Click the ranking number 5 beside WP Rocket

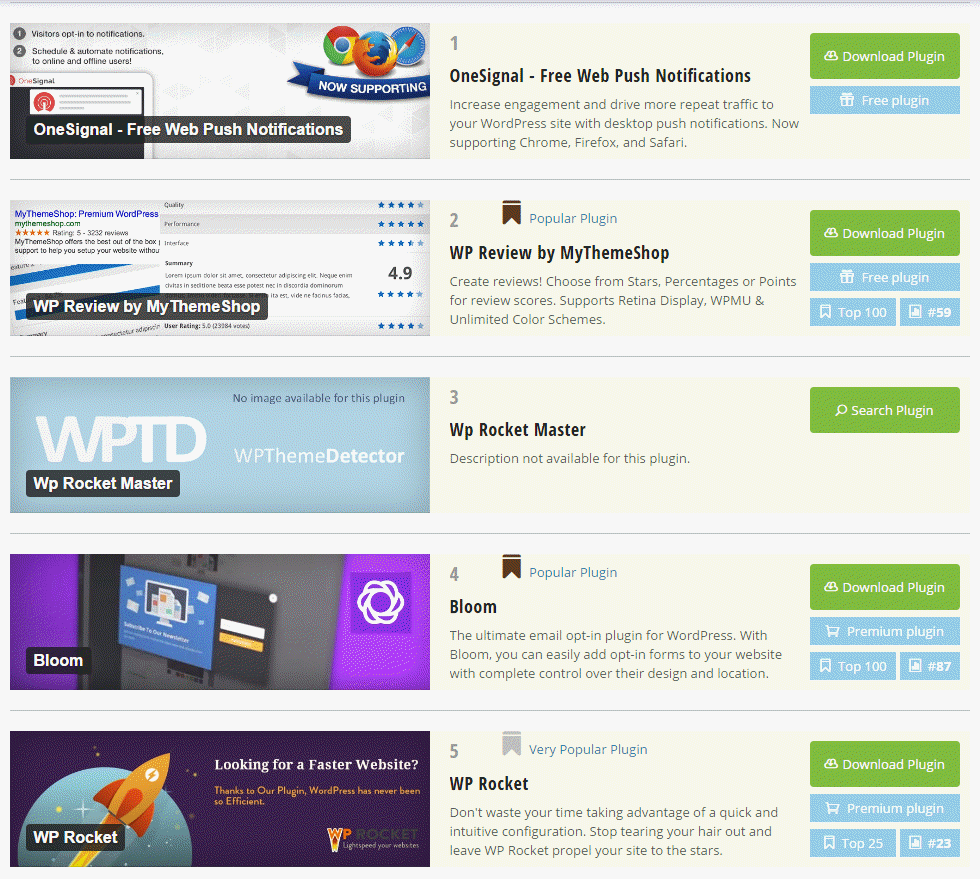(454, 751)
